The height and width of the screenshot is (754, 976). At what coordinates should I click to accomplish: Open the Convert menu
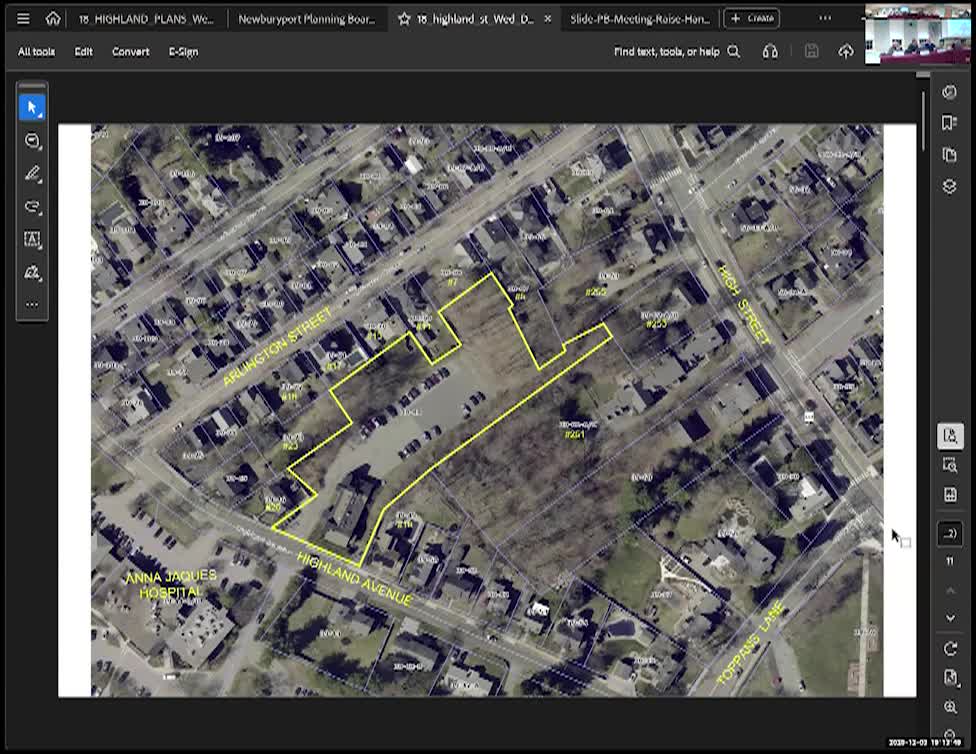(130, 51)
